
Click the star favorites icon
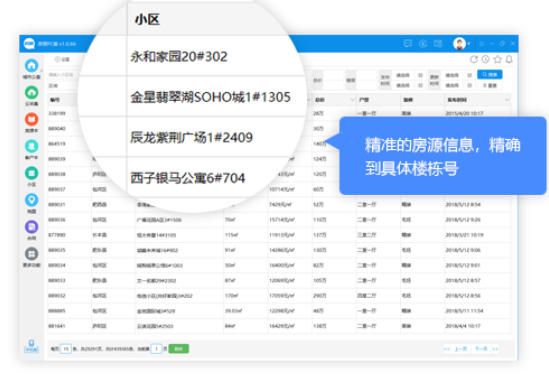pos(497,59)
